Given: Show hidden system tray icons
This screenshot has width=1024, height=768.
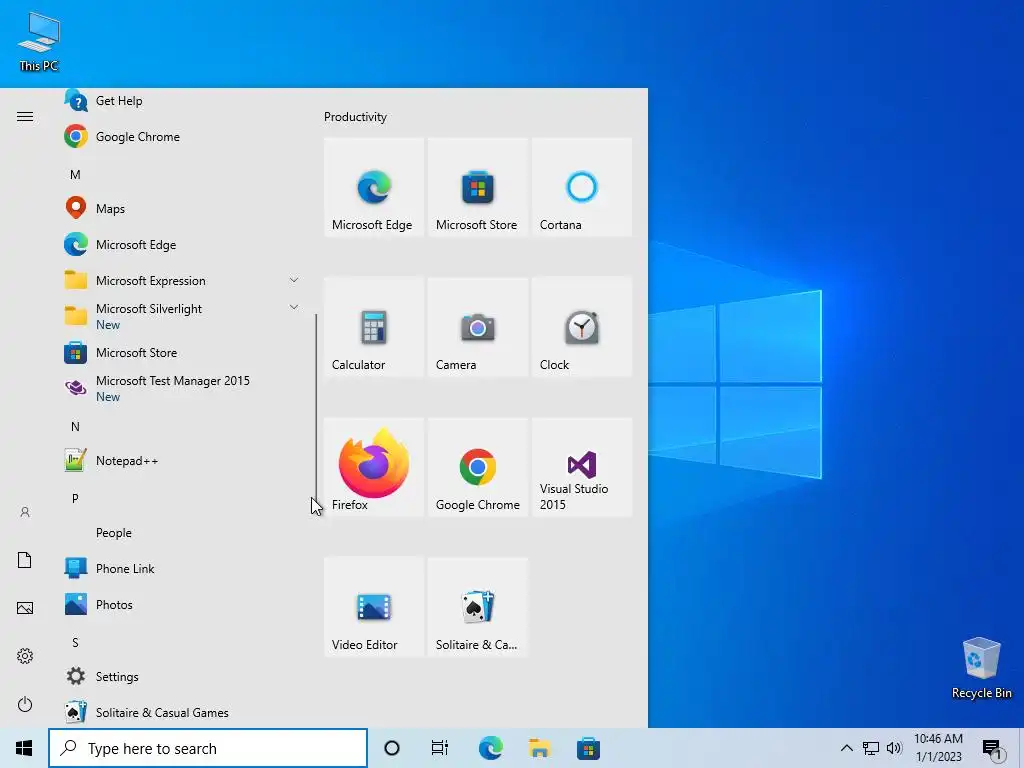Looking at the screenshot, I should 846,748.
